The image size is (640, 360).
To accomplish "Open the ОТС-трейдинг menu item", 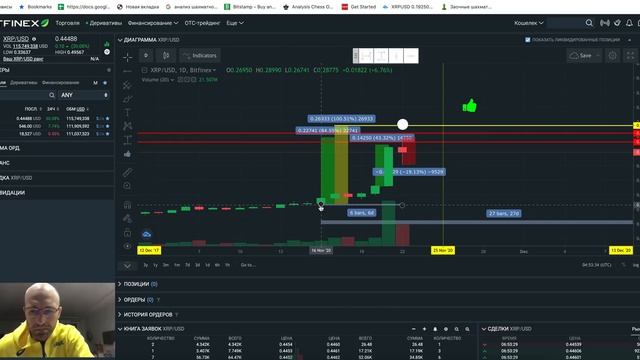I will (202, 23).
